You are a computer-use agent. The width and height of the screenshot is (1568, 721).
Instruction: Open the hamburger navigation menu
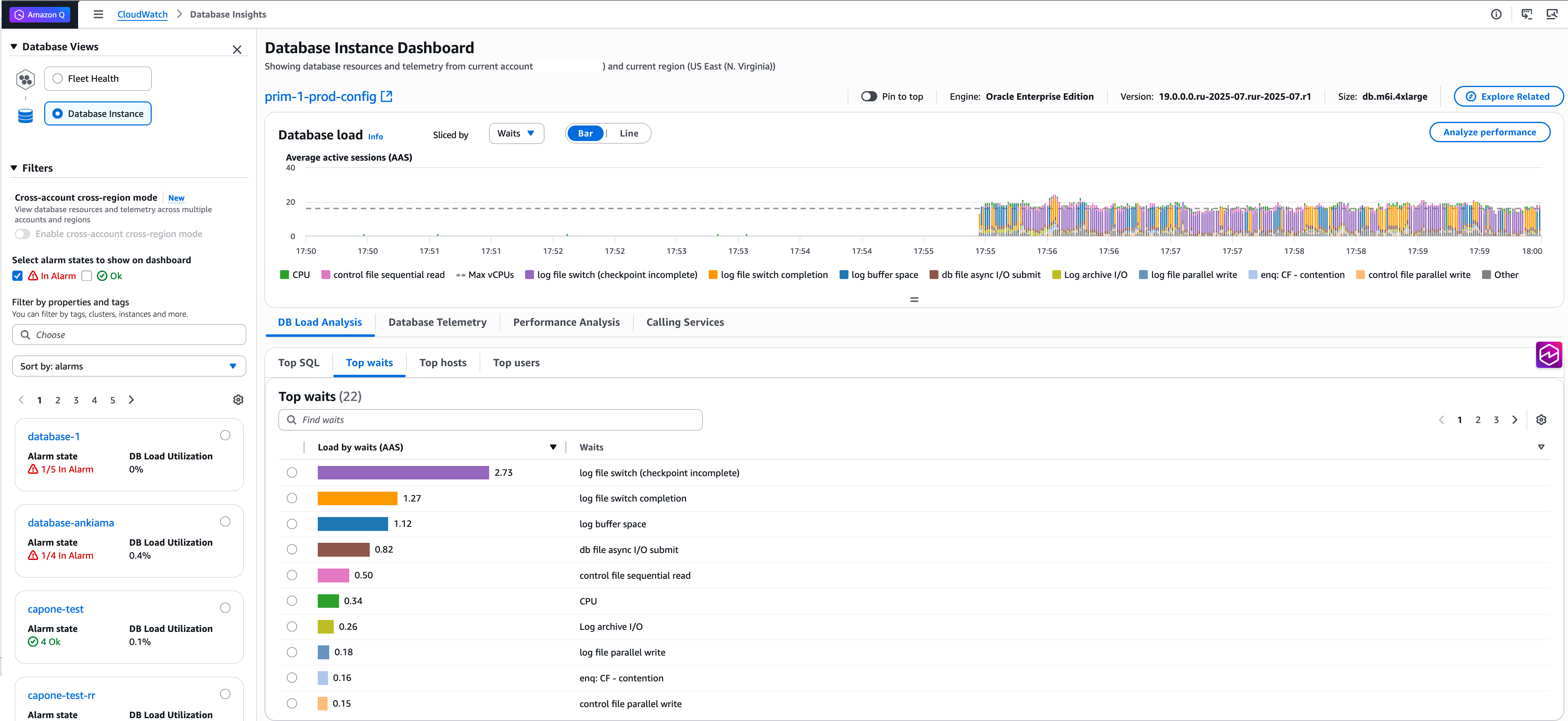pyautogui.click(x=98, y=15)
